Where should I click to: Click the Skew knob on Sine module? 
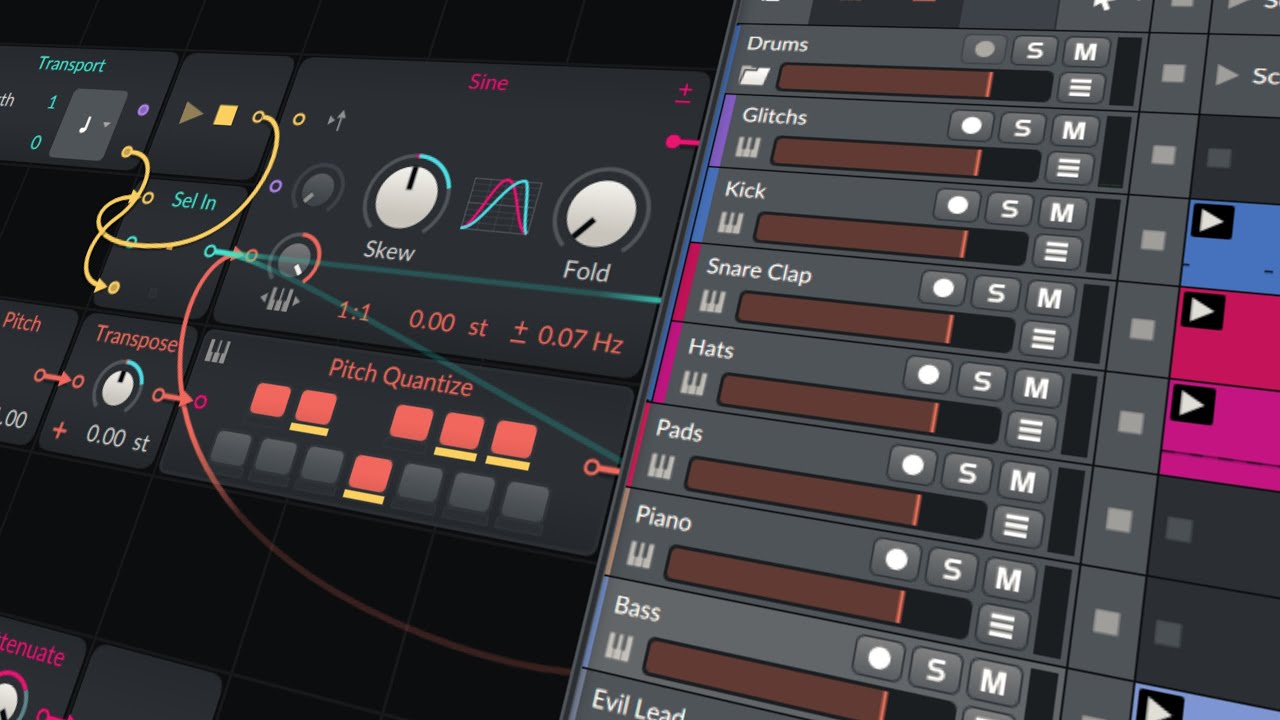(407, 194)
